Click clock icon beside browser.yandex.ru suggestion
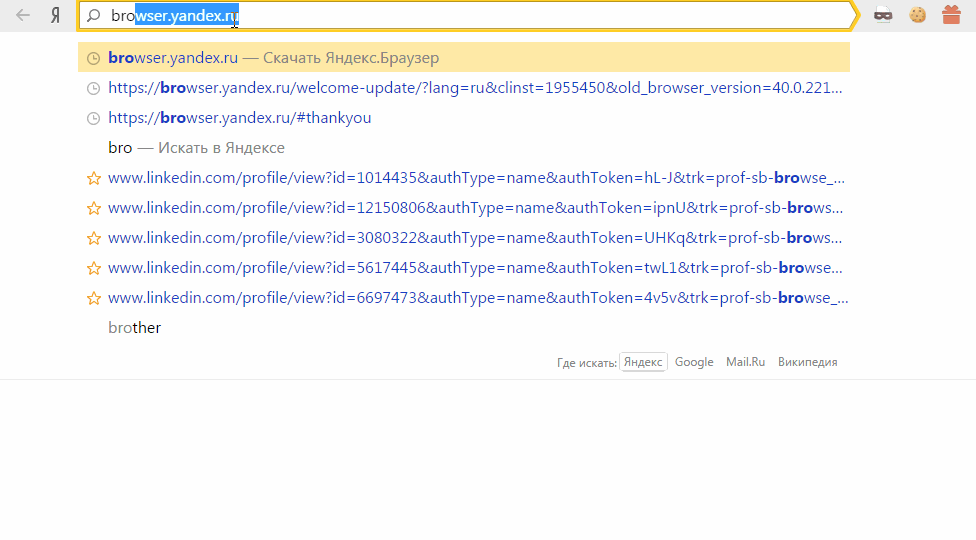 (x=93, y=58)
